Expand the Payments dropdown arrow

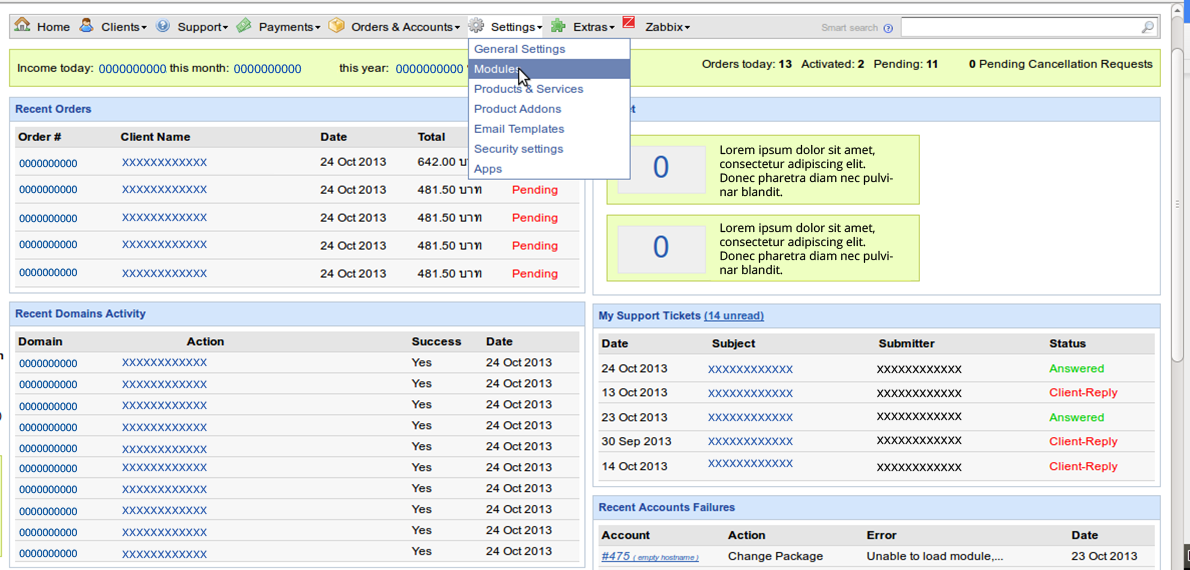coord(318,28)
